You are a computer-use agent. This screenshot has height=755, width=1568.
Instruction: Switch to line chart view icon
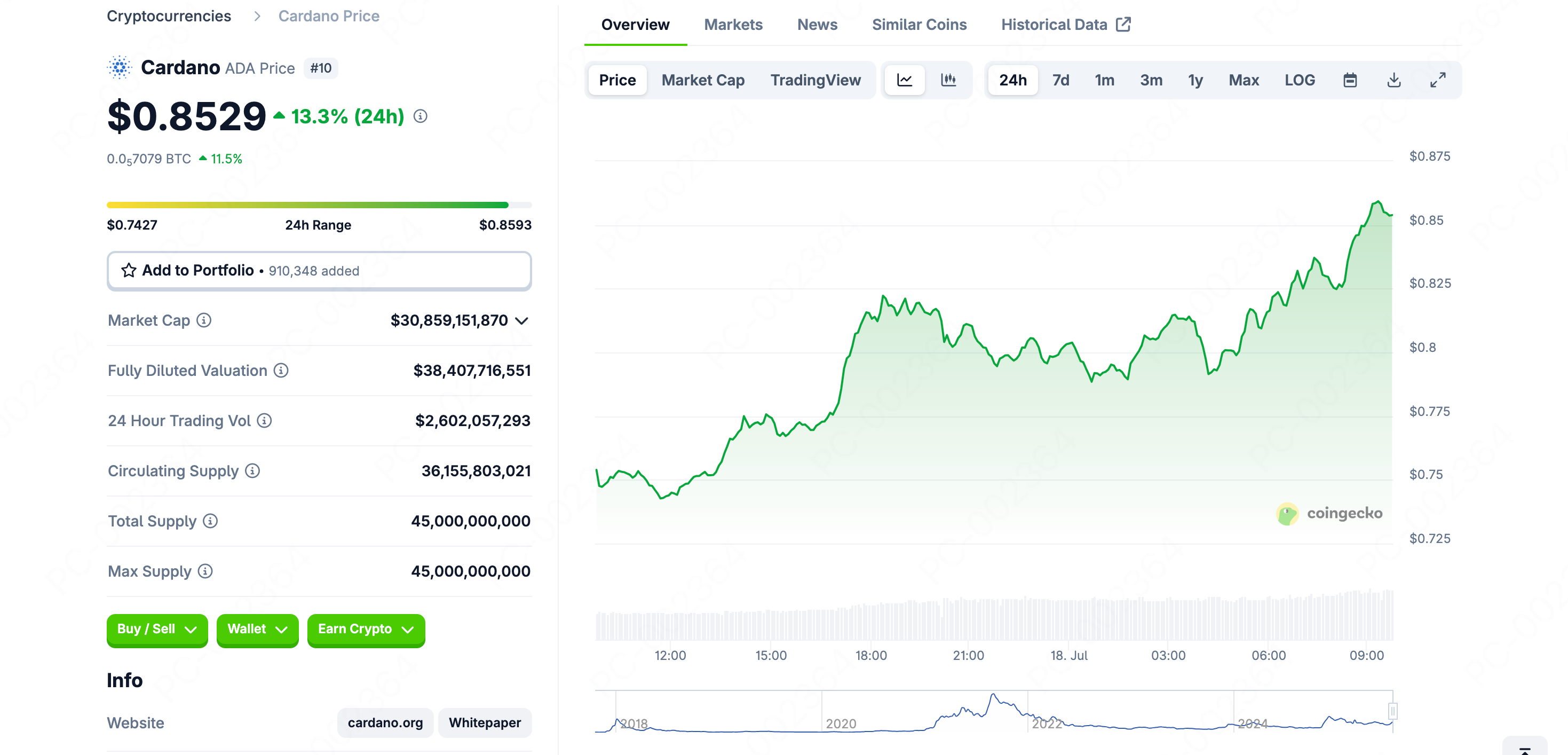click(x=905, y=81)
